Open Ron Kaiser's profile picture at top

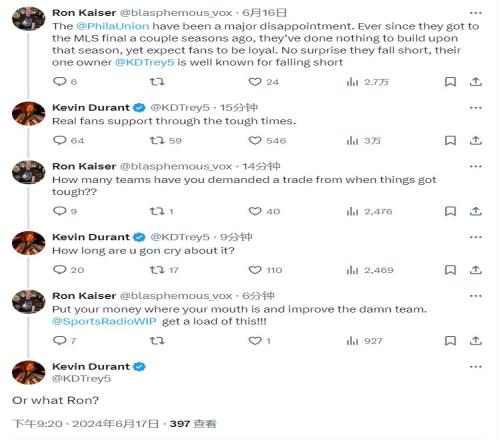coord(29,19)
